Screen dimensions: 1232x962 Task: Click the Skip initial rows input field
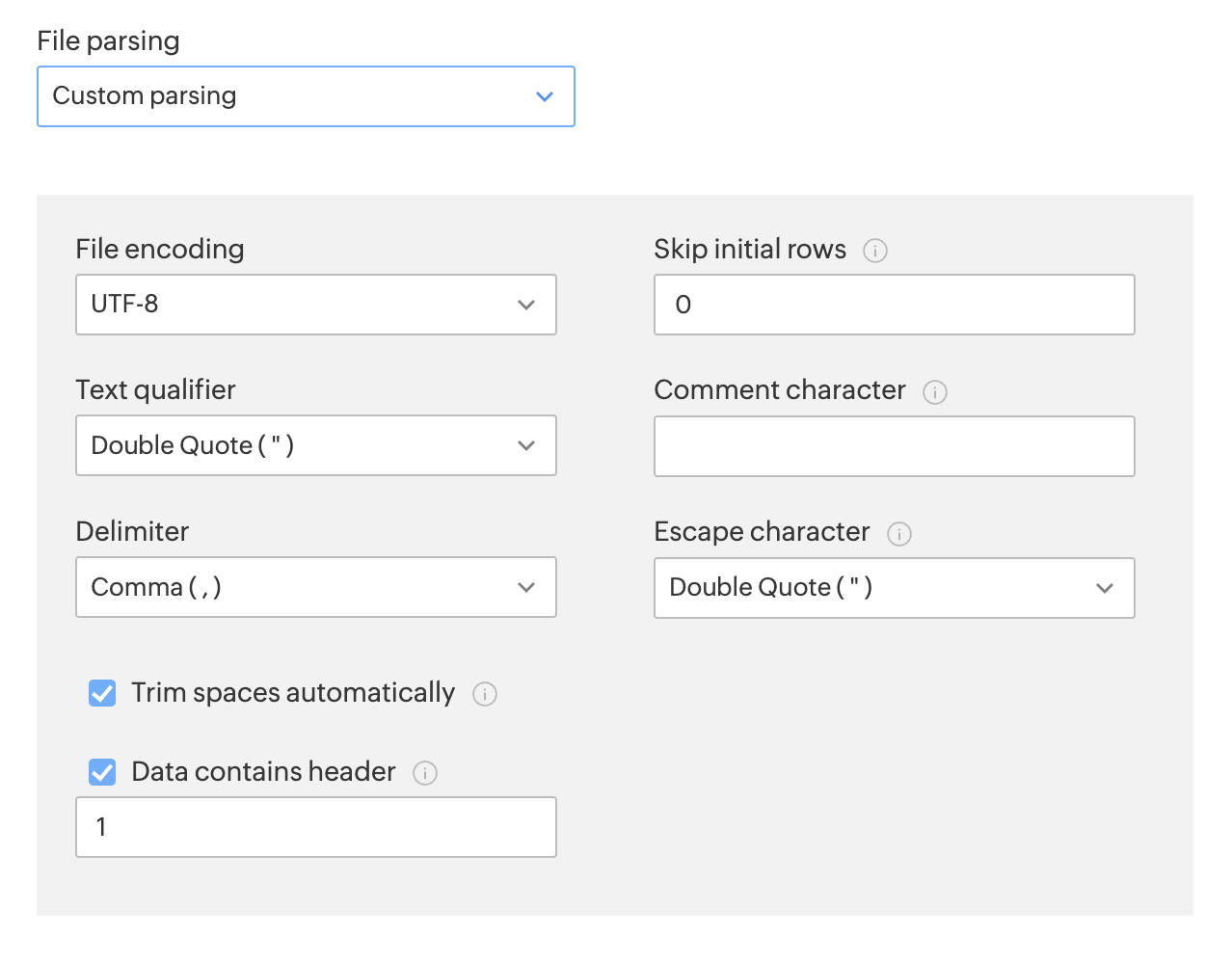tap(894, 305)
